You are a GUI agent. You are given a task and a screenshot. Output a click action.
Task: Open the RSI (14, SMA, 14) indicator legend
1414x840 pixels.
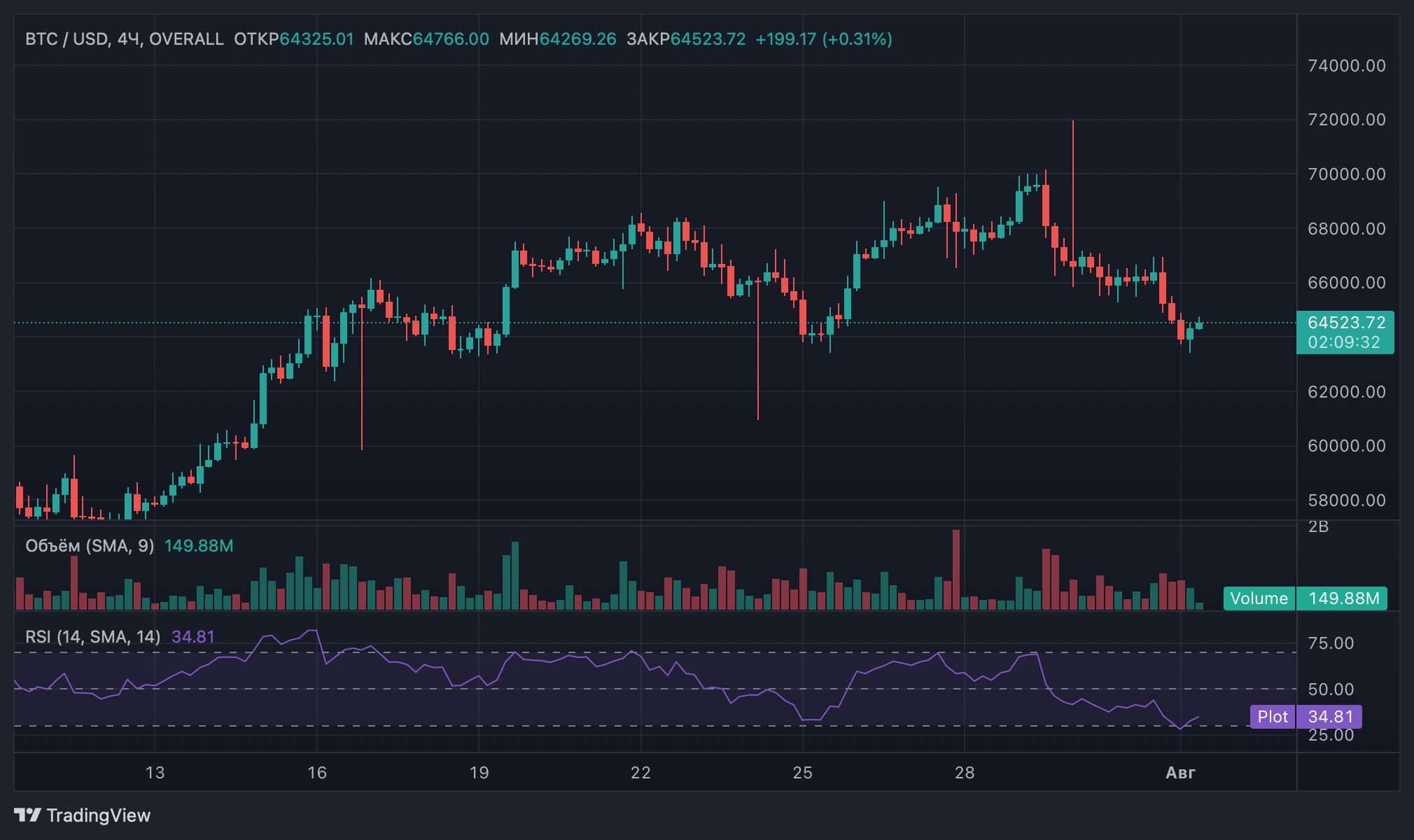[x=92, y=637]
